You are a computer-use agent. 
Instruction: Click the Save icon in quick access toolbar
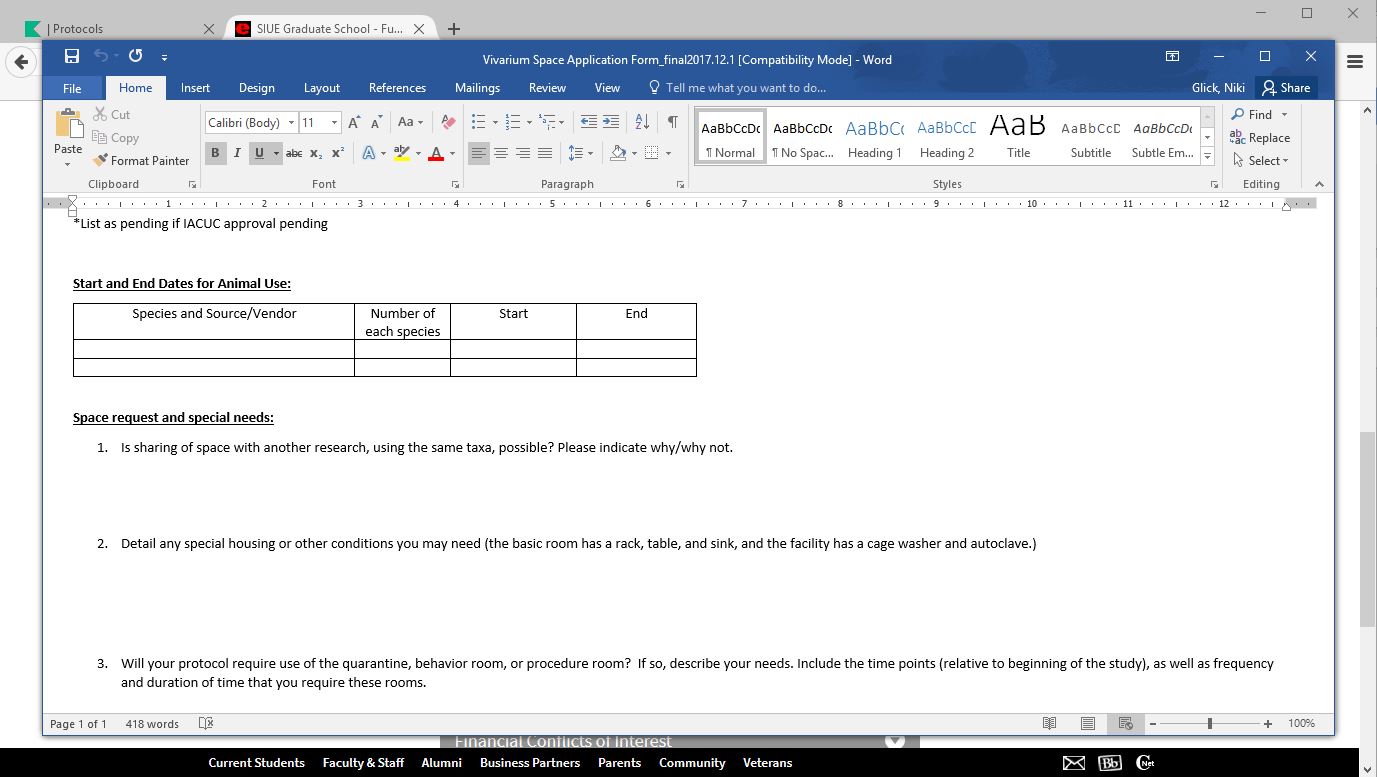click(72, 57)
